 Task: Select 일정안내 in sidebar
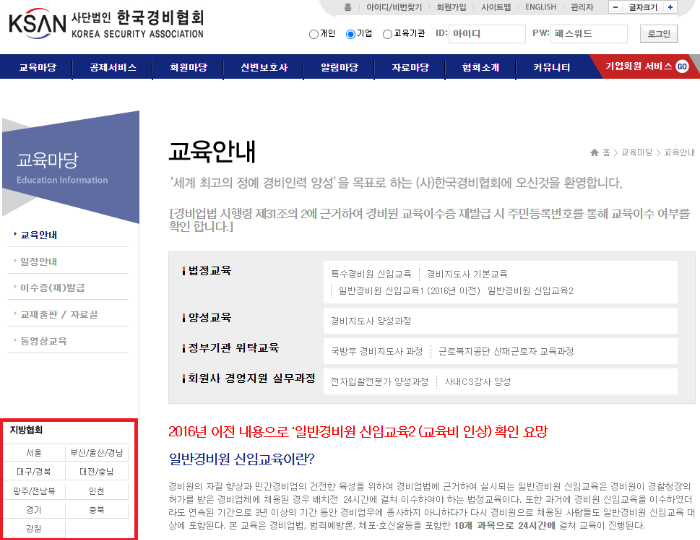[x=39, y=262]
